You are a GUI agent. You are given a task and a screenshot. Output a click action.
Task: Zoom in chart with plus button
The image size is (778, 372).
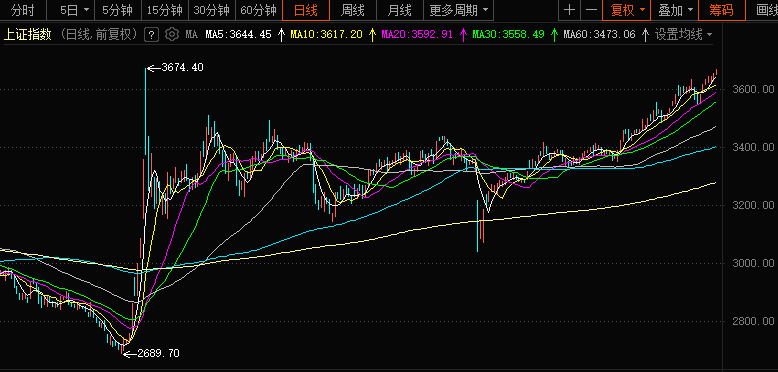[x=570, y=10]
